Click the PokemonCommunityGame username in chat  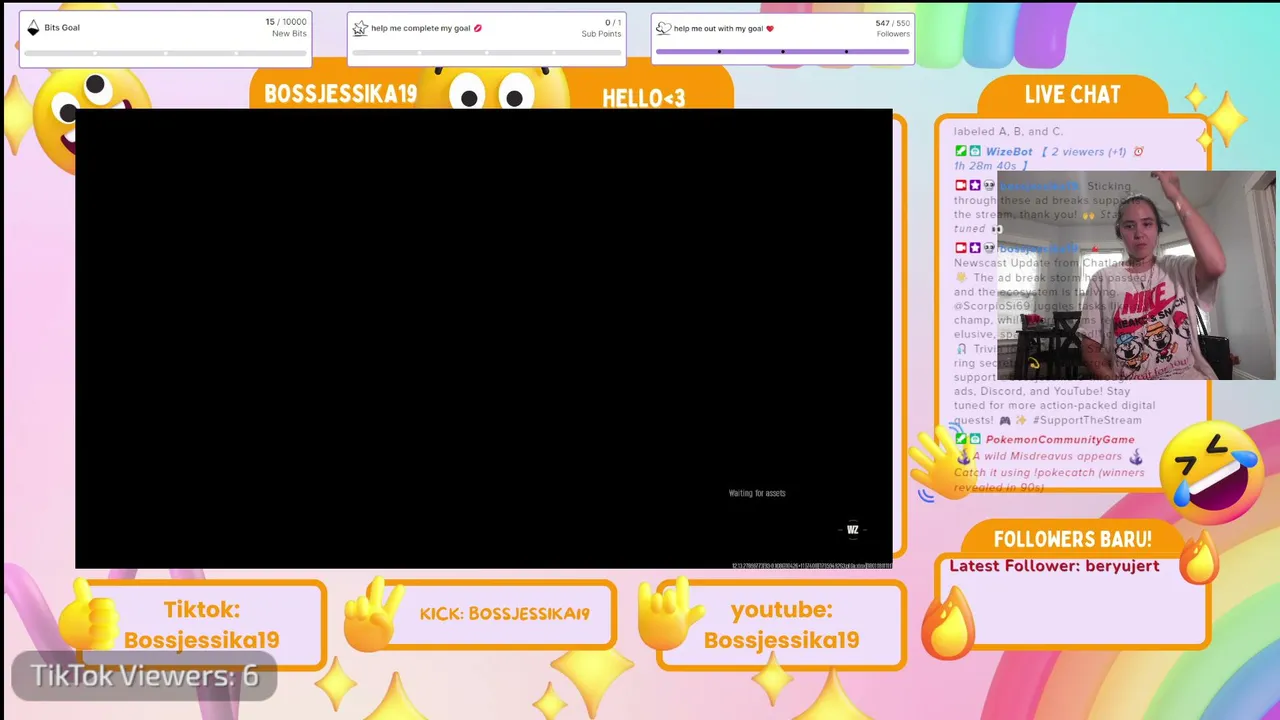pyautogui.click(x=1060, y=439)
